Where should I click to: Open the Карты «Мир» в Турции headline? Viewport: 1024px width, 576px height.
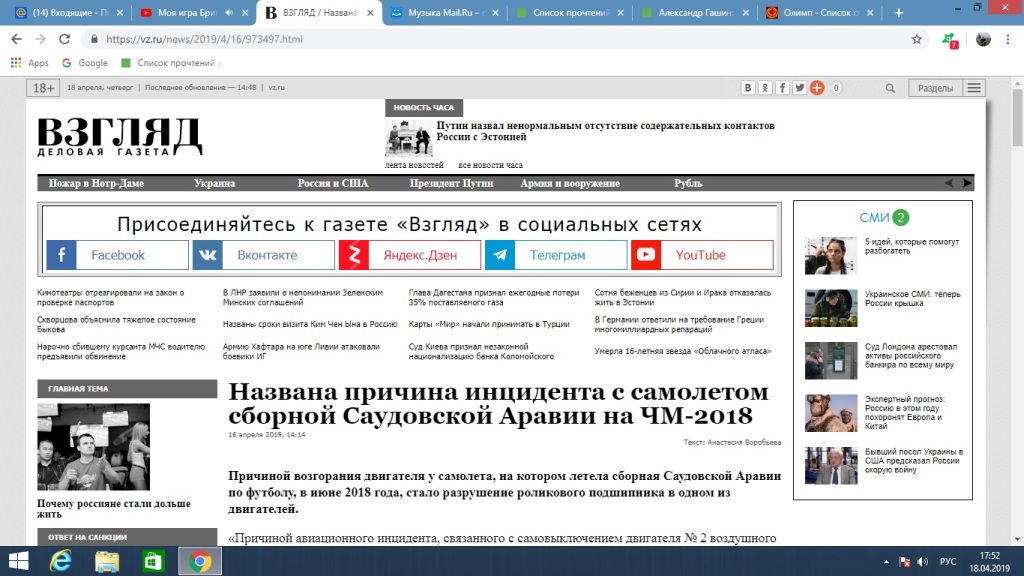point(489,324)
